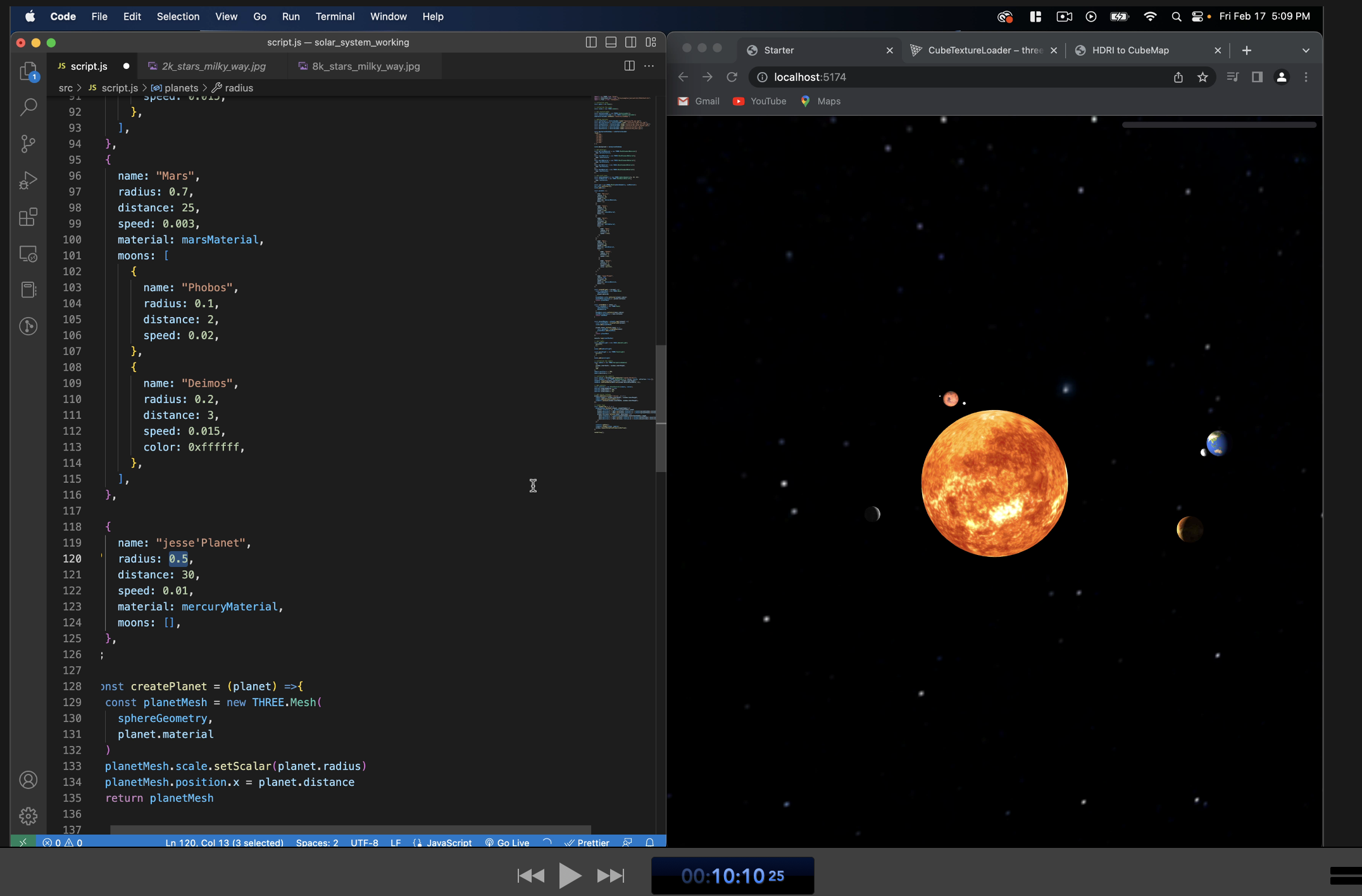Click the Manage gear icon
This screenshot has height=896, width=1362.
point(29,816)
